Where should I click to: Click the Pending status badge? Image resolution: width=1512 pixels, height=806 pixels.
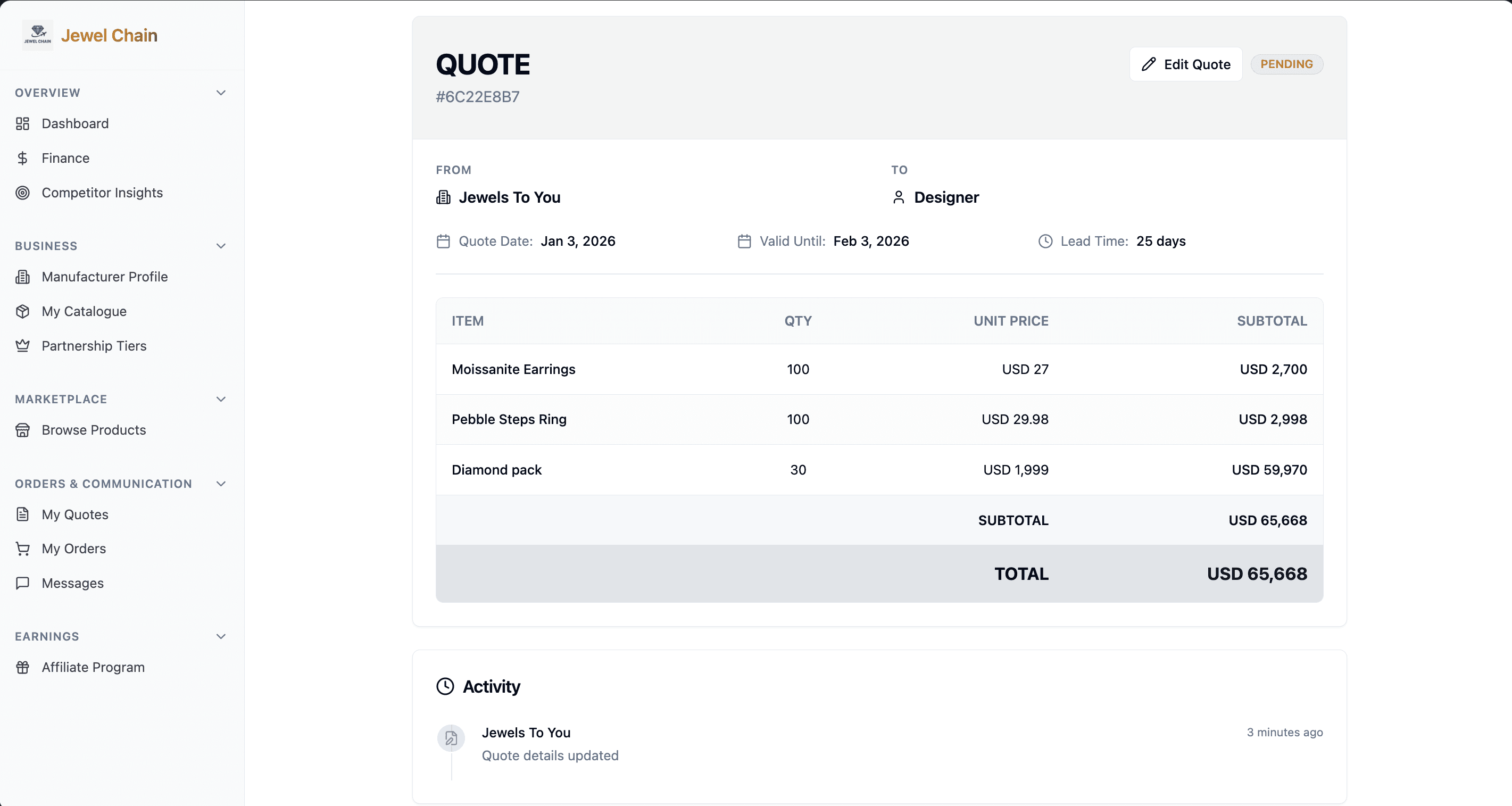click(x=1286, y=64)
